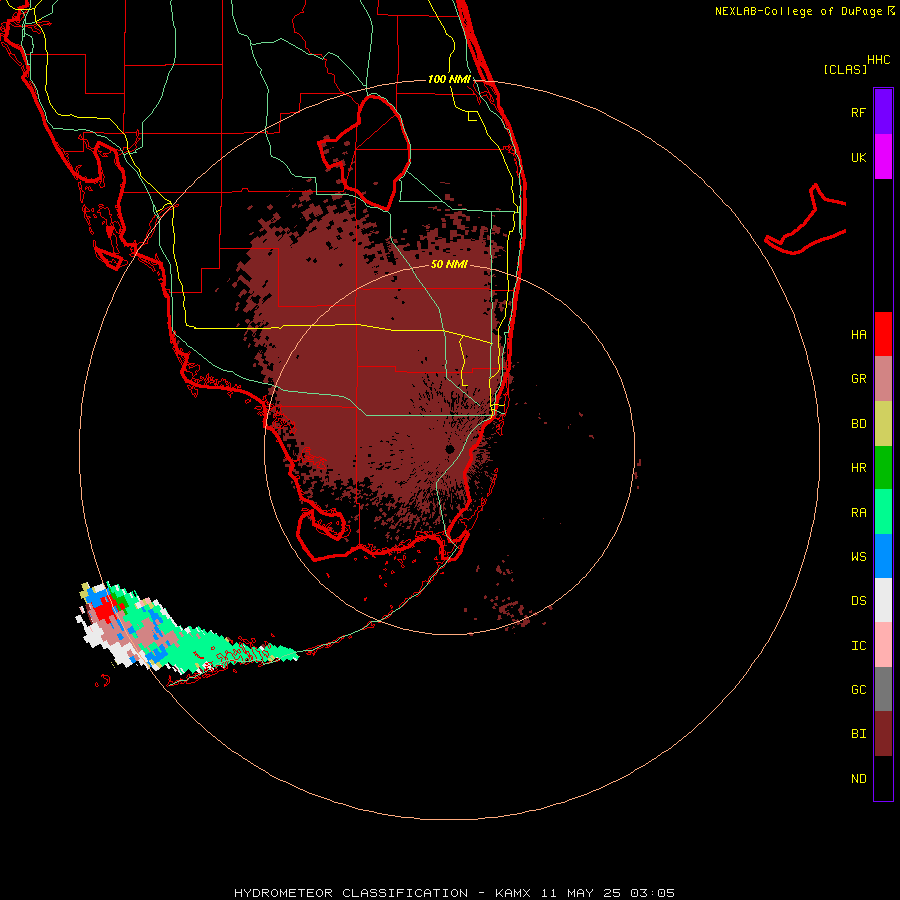Click the GC legend label

[858, 690]
